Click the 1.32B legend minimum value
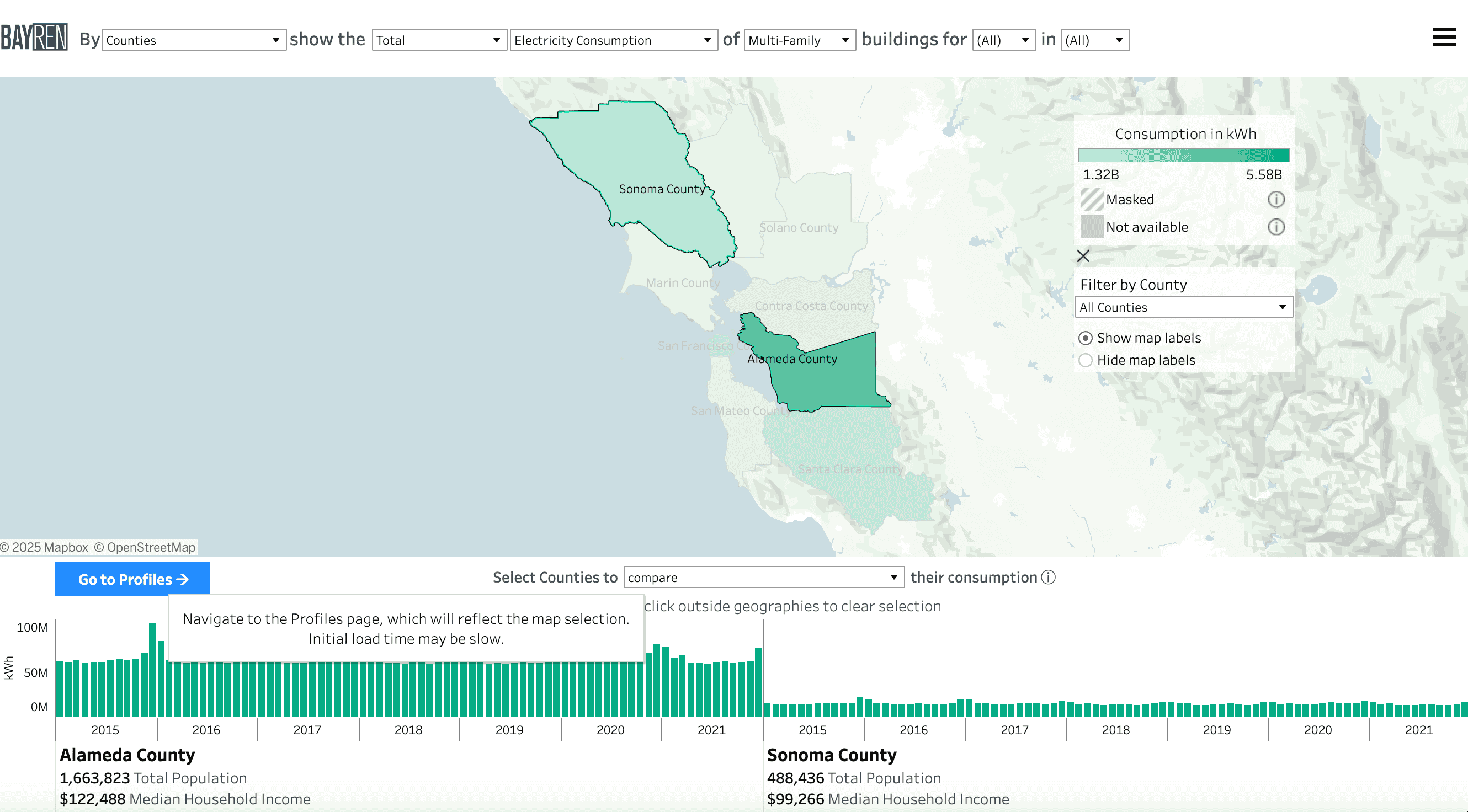1468x812 pixels. (1101, 175)
